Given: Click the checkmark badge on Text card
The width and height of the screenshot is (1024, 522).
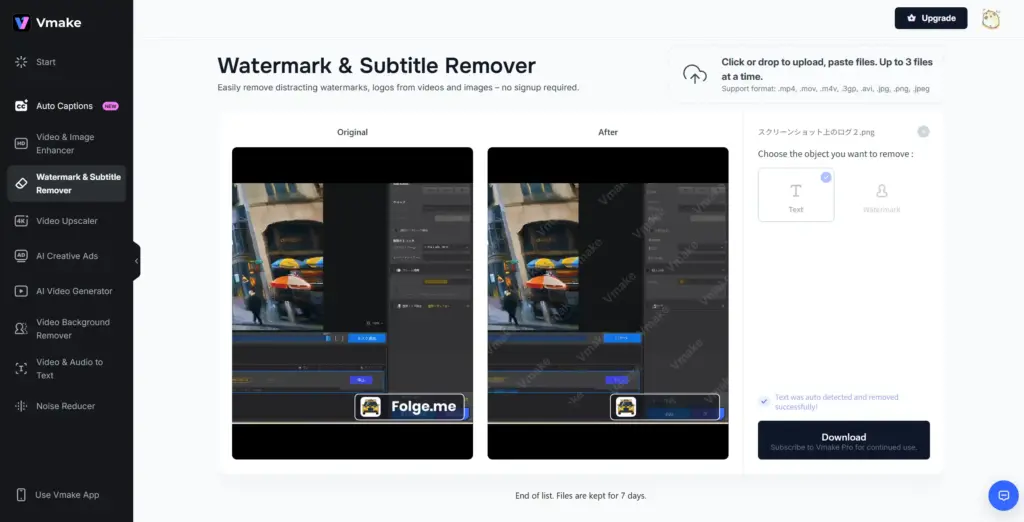Looking at the screenshot, I should 826,177.
